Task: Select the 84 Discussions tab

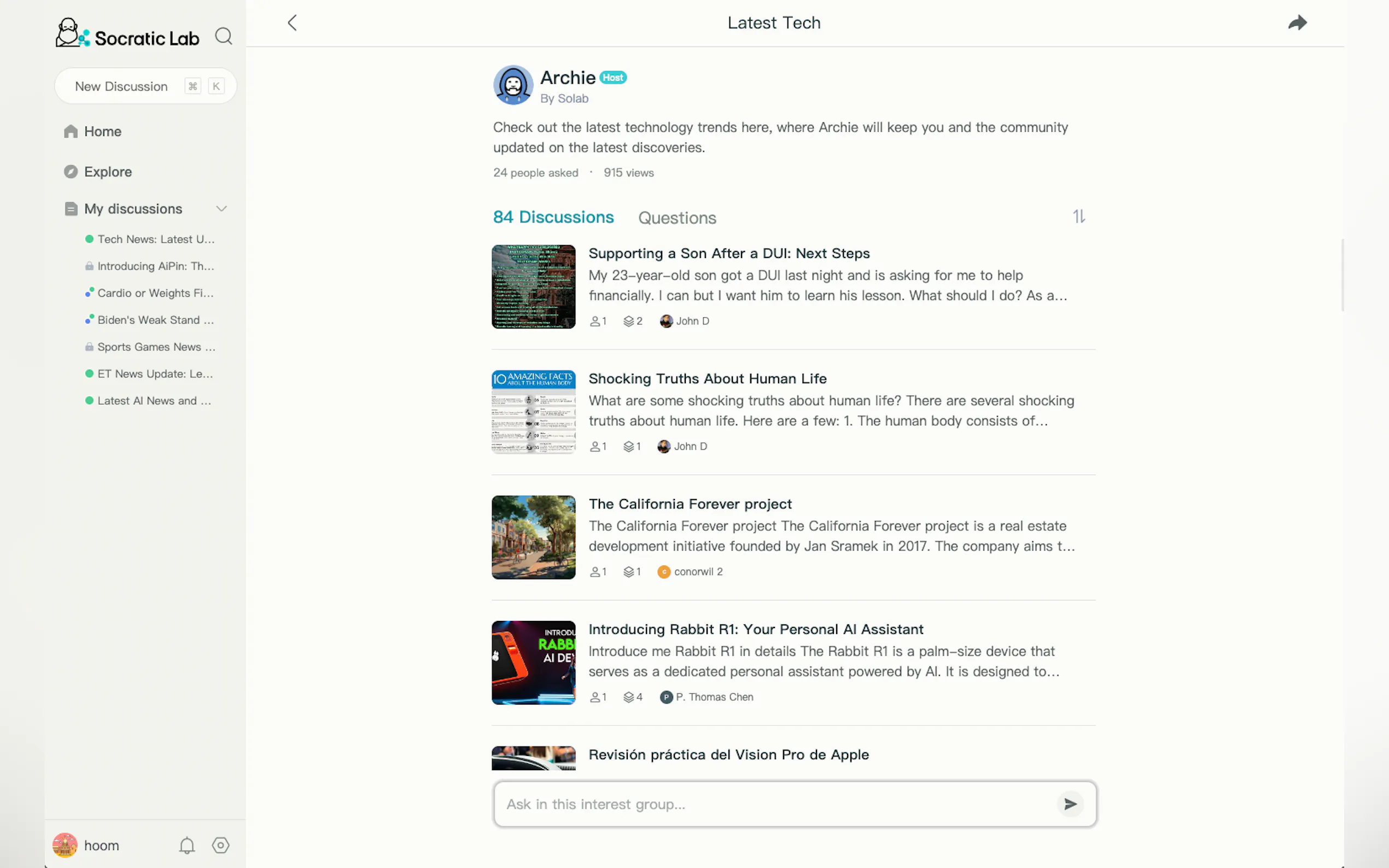Action: click(x=553, y=217)
